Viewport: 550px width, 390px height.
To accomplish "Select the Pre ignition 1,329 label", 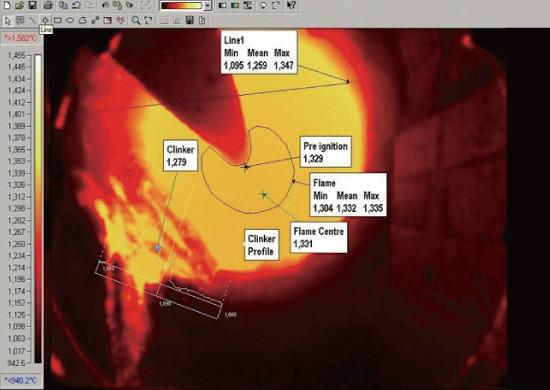I will click(326, 152).
